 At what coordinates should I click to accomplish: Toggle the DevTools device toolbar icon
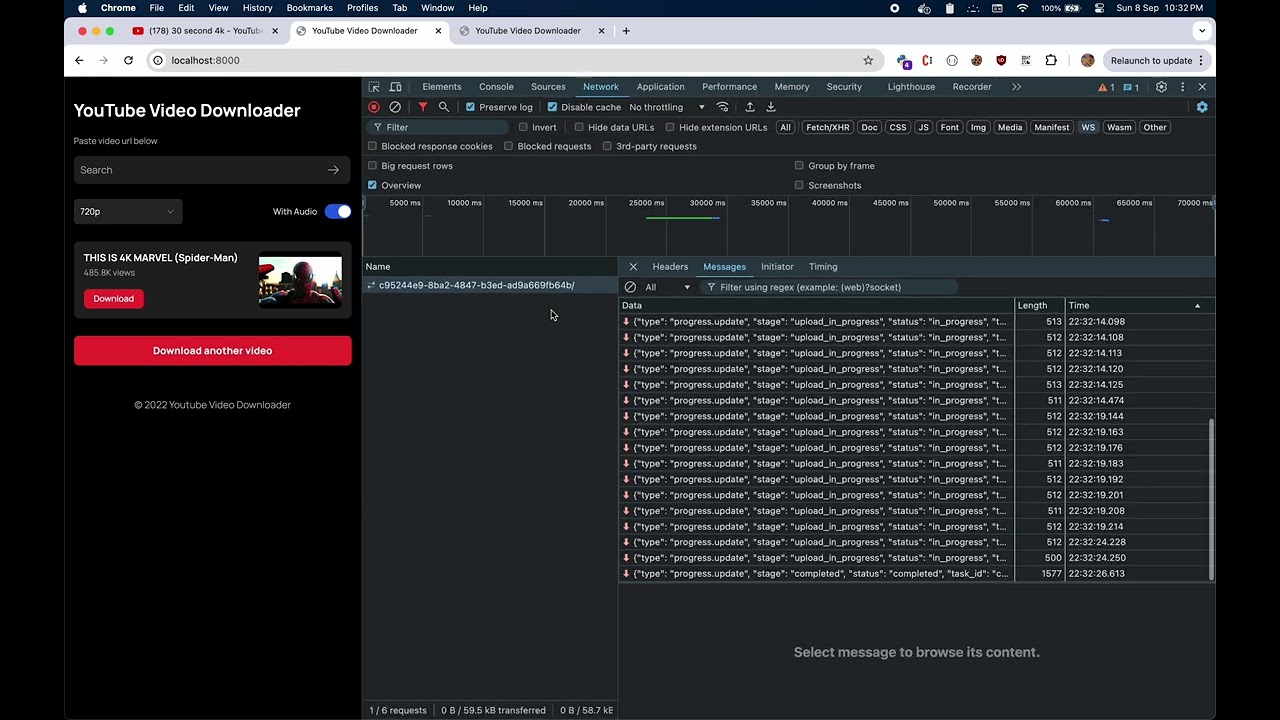pyautogui.click(x=396, y=87)
